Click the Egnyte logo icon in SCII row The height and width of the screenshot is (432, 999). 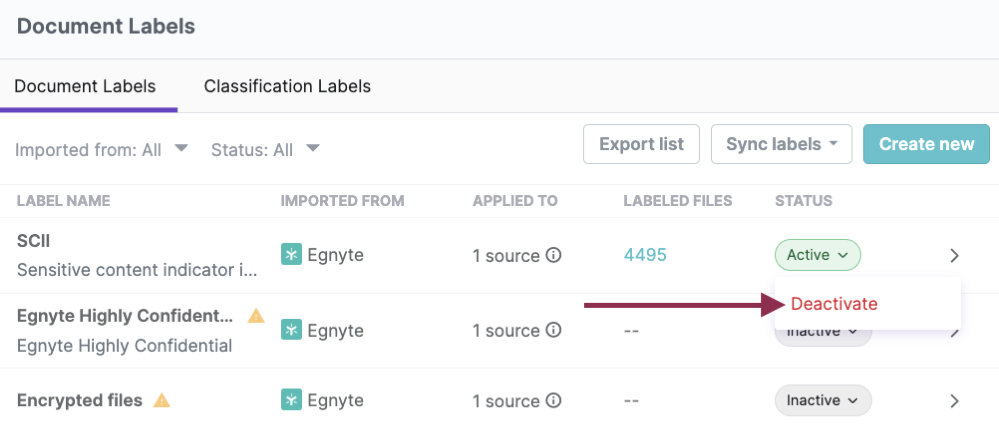[x=291, y=255]
